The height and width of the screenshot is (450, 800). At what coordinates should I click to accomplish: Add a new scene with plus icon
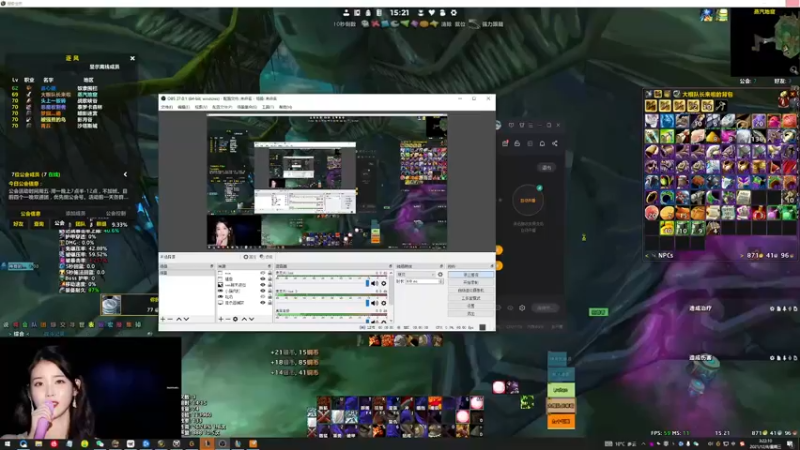point(163,319)
